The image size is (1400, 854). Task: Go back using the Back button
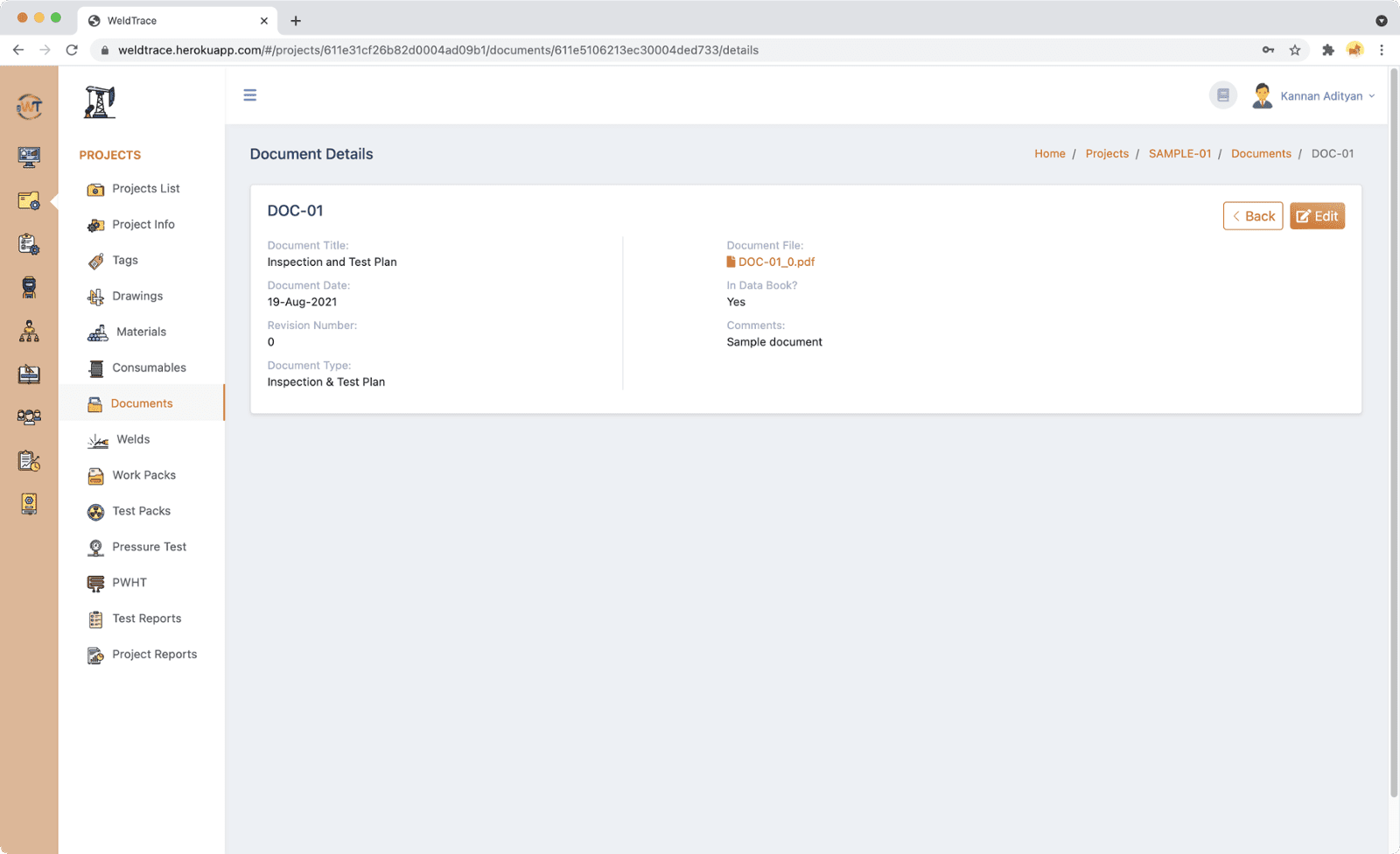(x=1252, y=216)
